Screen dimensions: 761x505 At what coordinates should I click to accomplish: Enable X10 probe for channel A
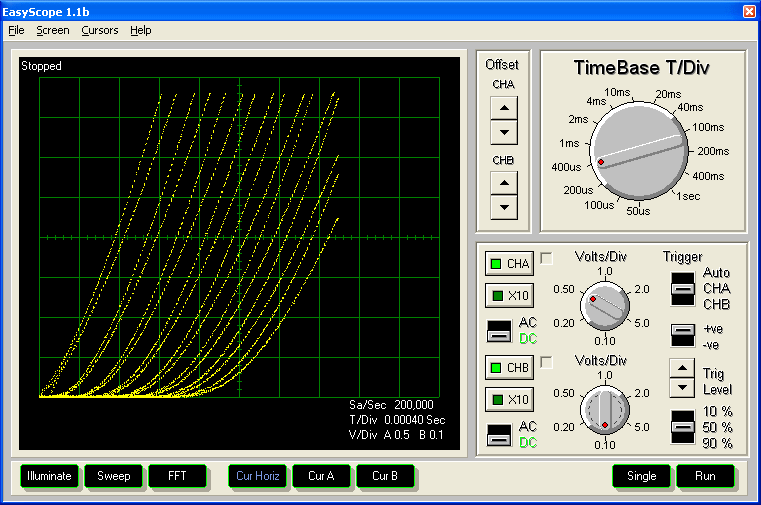tap(508, 295)
